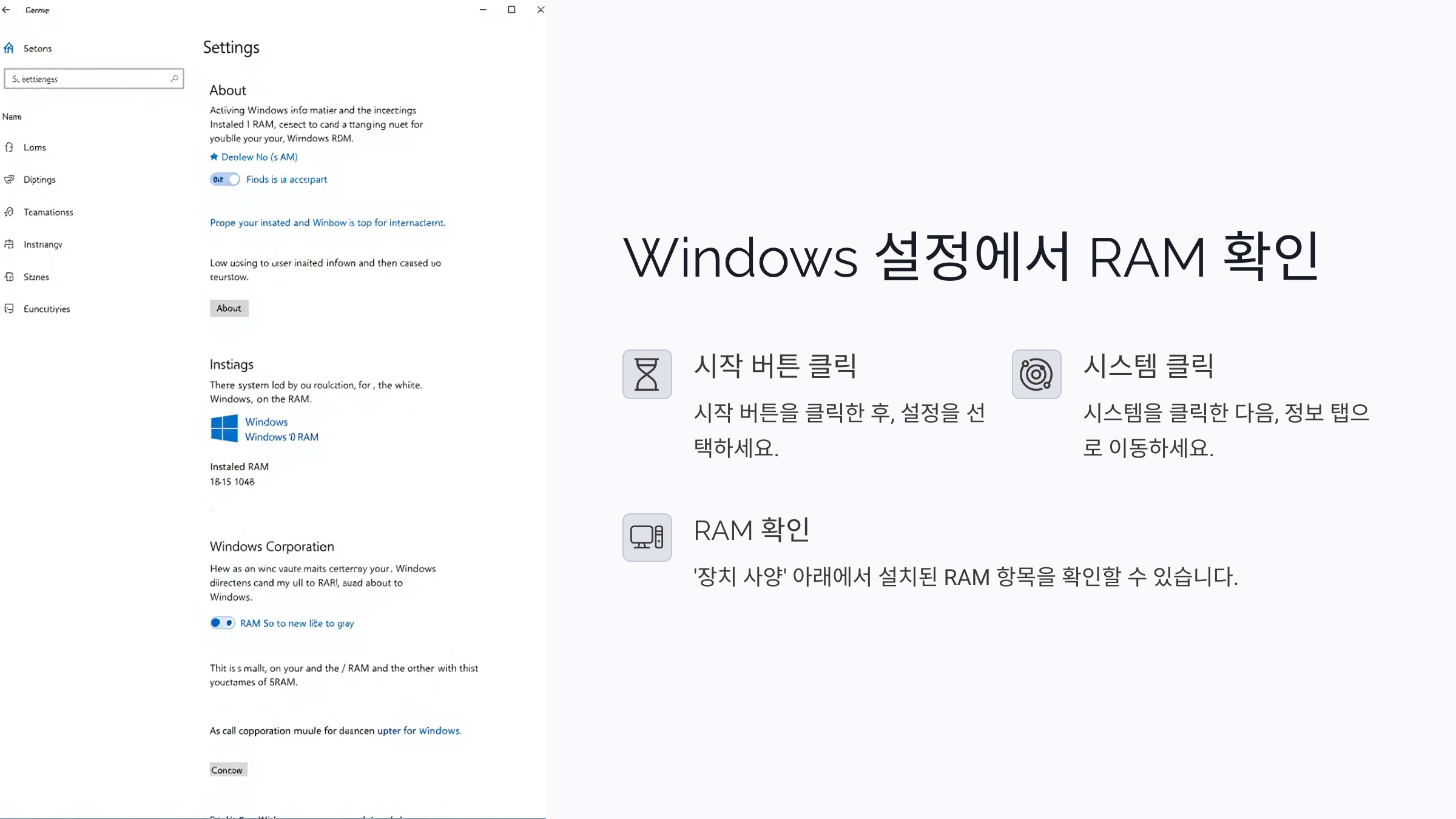Click the back arrow in title bar

[x=7, y=10]
